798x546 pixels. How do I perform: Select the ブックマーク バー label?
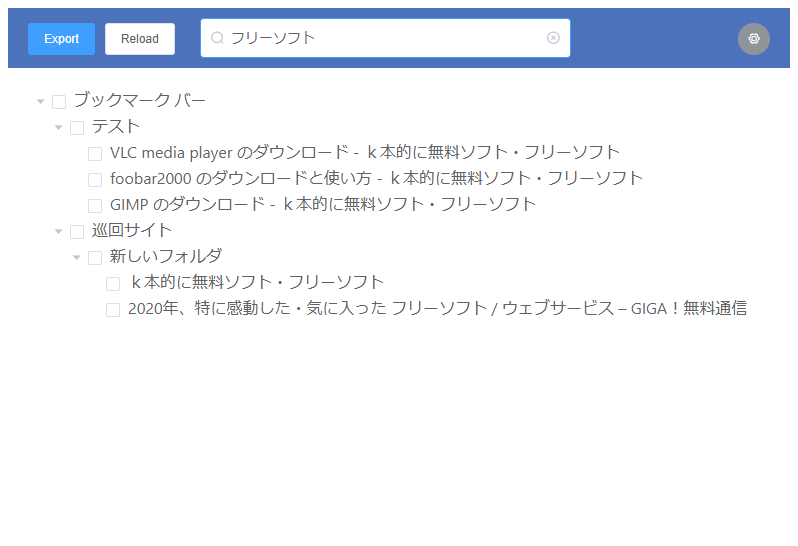139,100
